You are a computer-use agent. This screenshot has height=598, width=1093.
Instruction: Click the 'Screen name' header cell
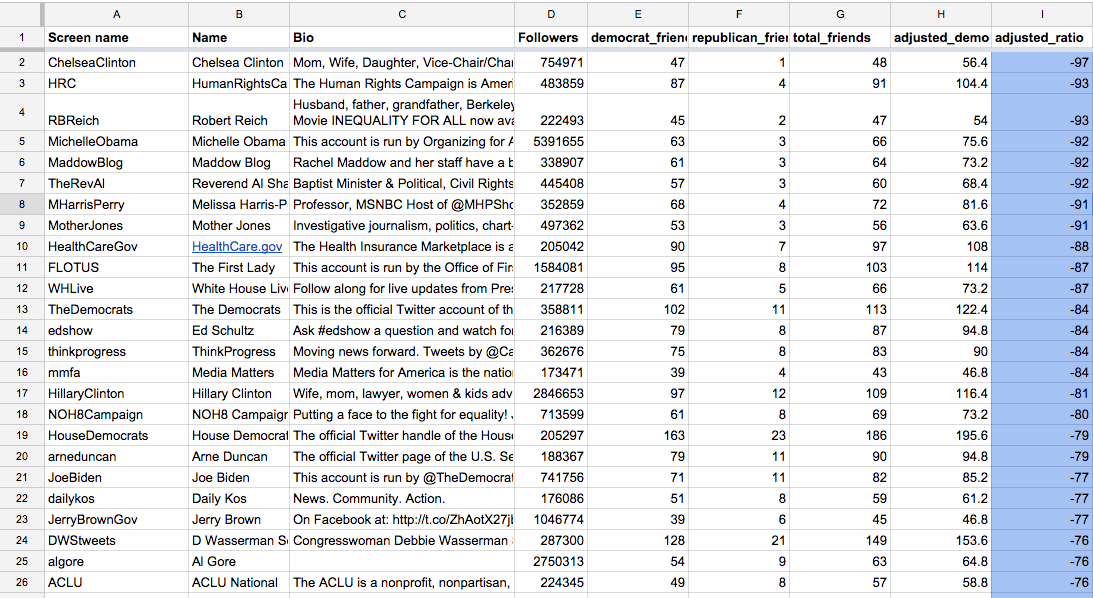116,38
